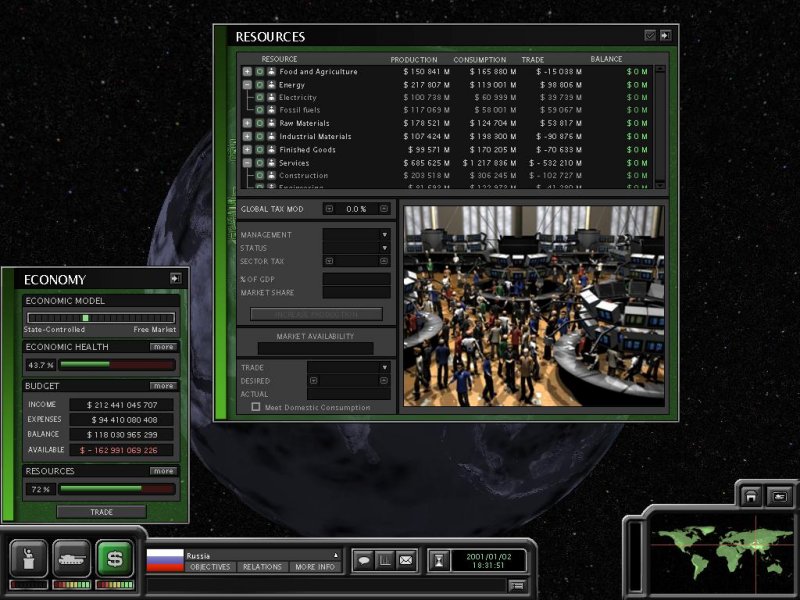Toggle the checkmark icon in Resources header
This screenshot has width=800, height=600.
point(650,36)
